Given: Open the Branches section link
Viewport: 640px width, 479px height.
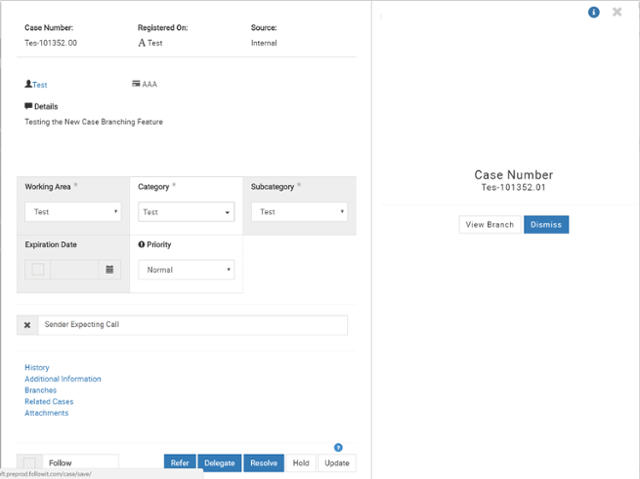Looking at the screenshot, I should pyautogui.click(x=41, y=390).
